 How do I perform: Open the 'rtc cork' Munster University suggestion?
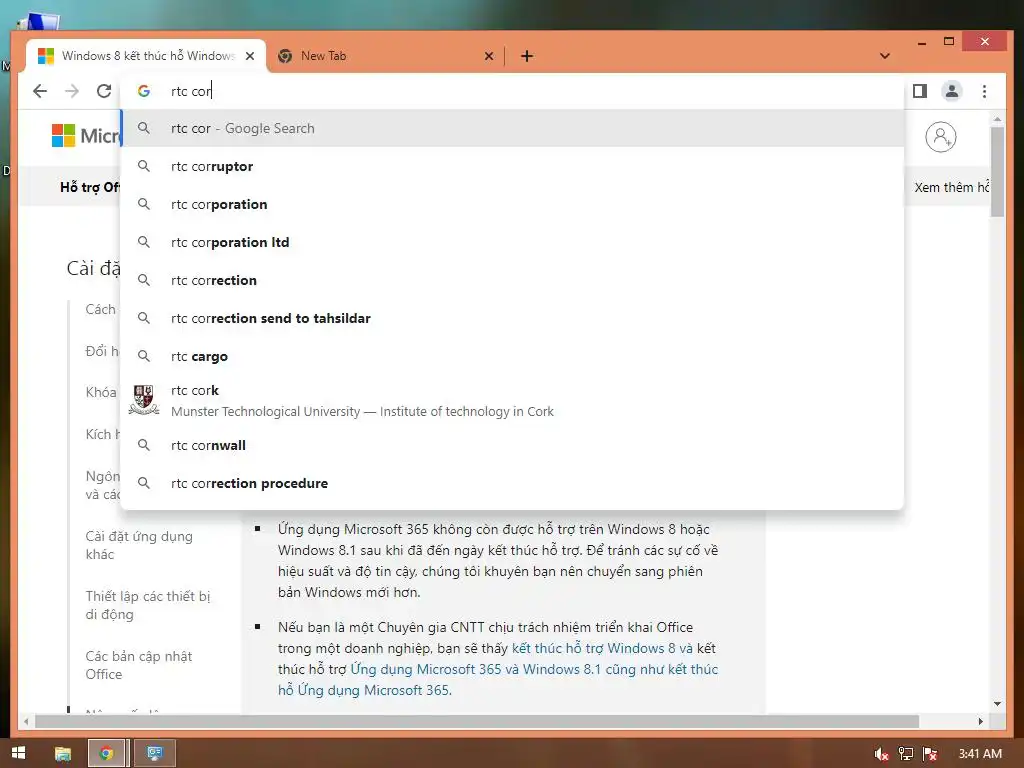513,400
